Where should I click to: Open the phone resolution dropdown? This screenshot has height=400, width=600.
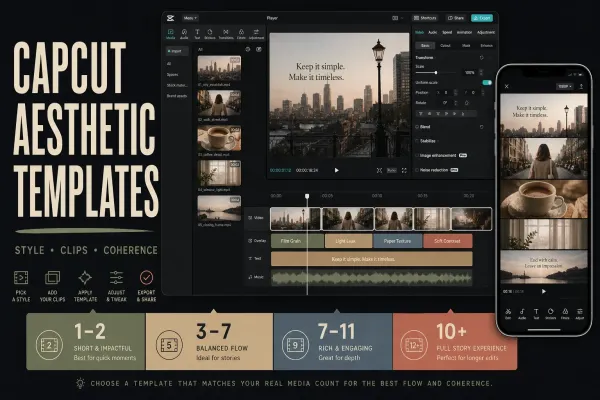(565, 87)
